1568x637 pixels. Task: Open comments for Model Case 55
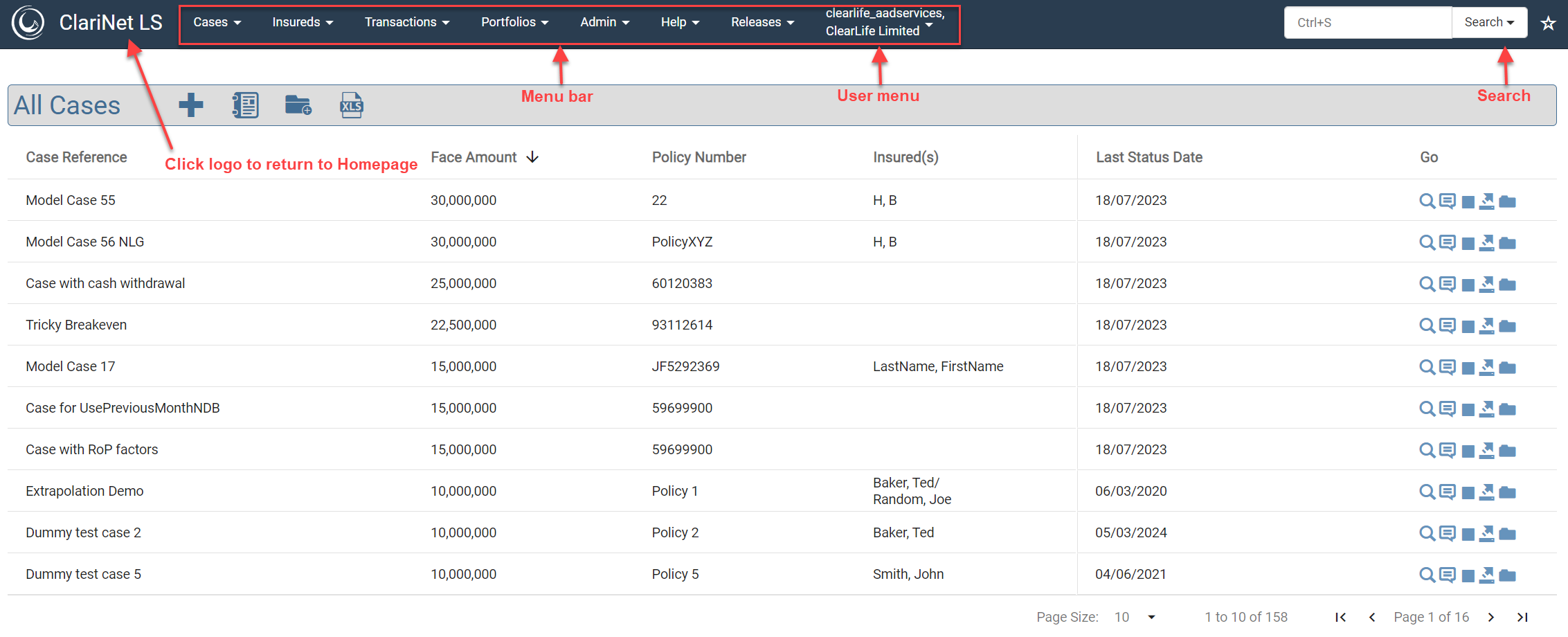[x=1447, y=201]
